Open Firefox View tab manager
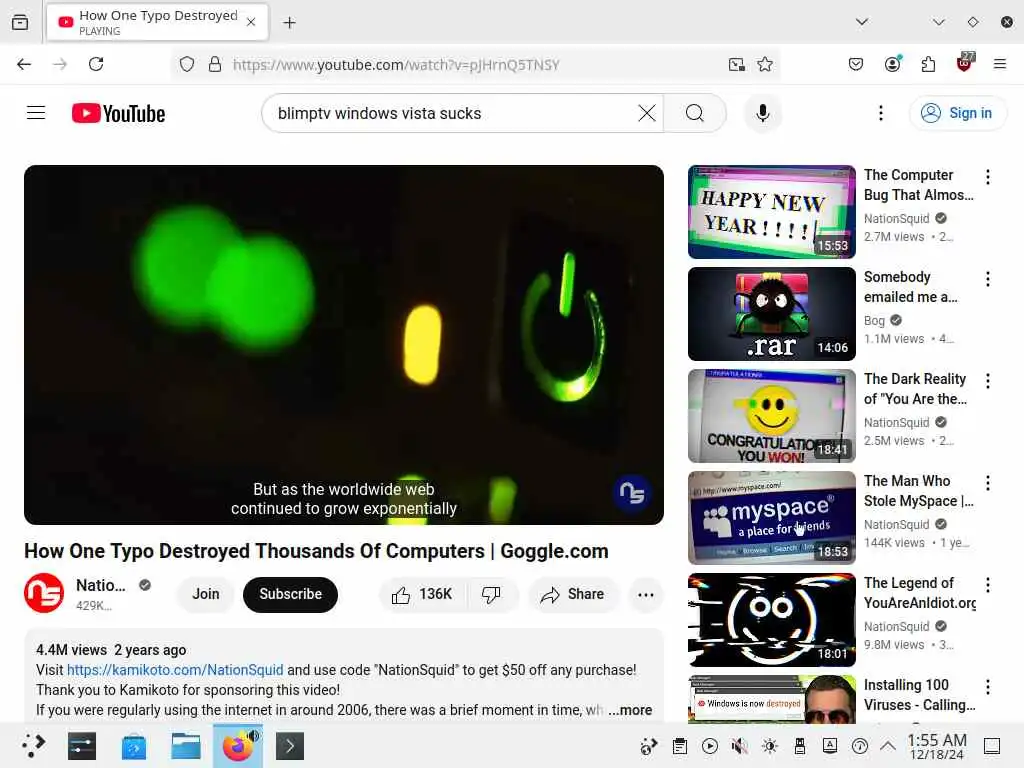1024x768 pixels. click(20, 22)
